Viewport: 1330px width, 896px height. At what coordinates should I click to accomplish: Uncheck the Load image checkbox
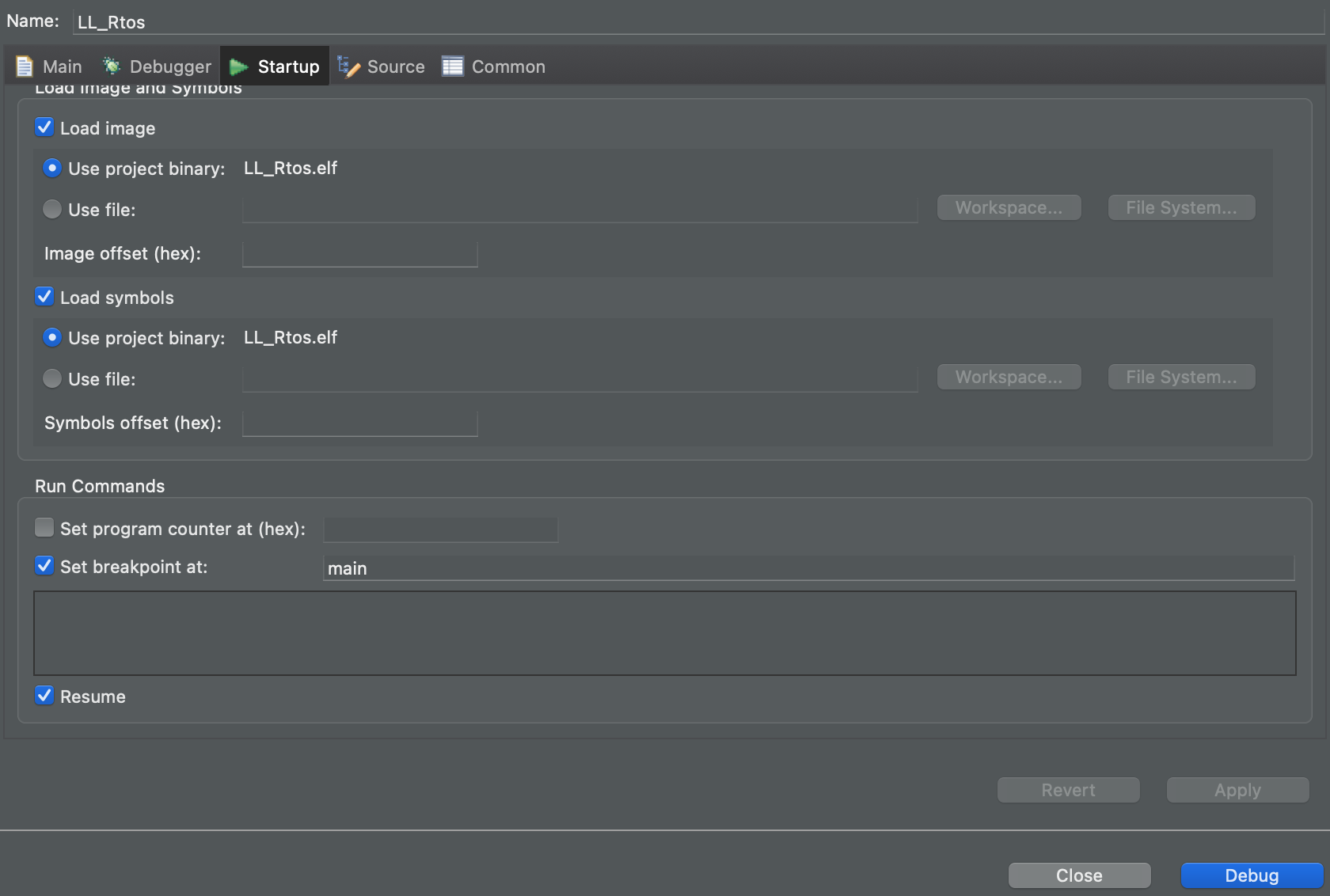pyautogui.click(x=44, y=127)
